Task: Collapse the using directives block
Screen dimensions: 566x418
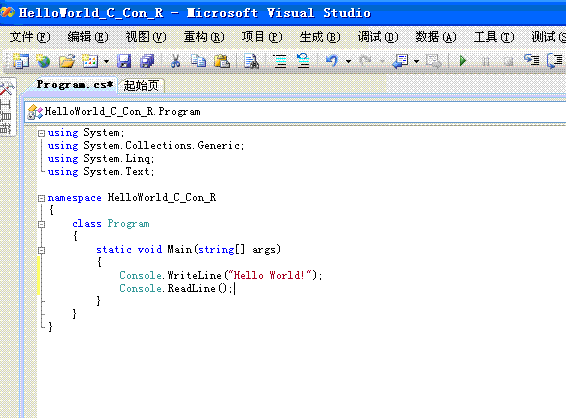Action: click(42, 133)
